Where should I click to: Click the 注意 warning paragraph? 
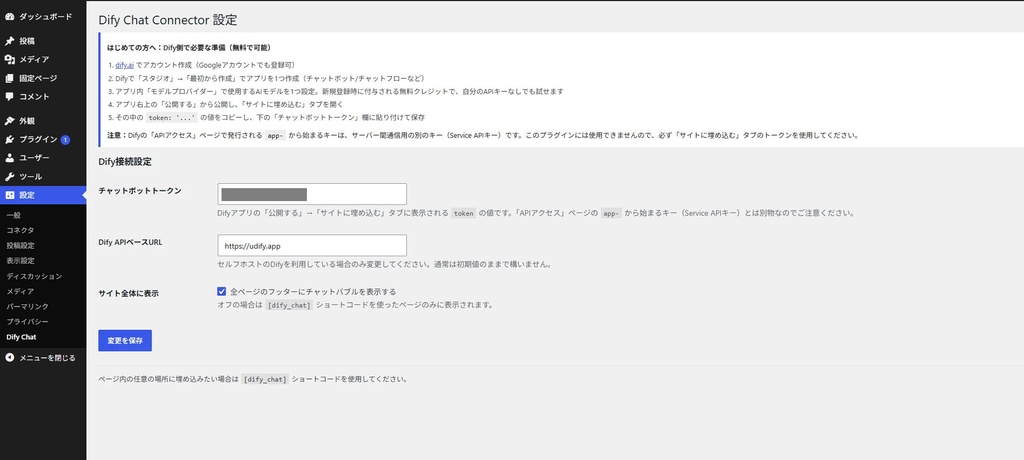pos(482,136)
